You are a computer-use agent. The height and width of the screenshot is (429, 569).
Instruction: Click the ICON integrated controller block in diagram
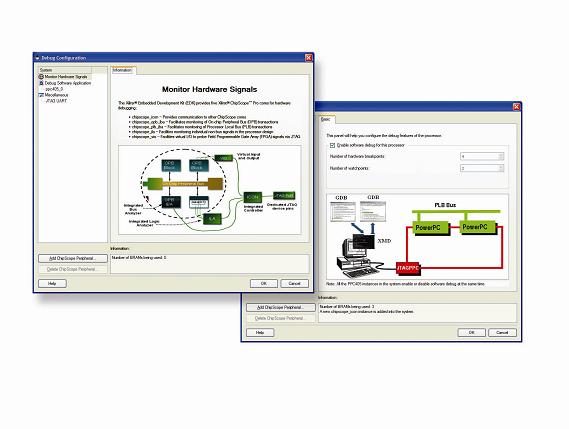coord(253,197)
